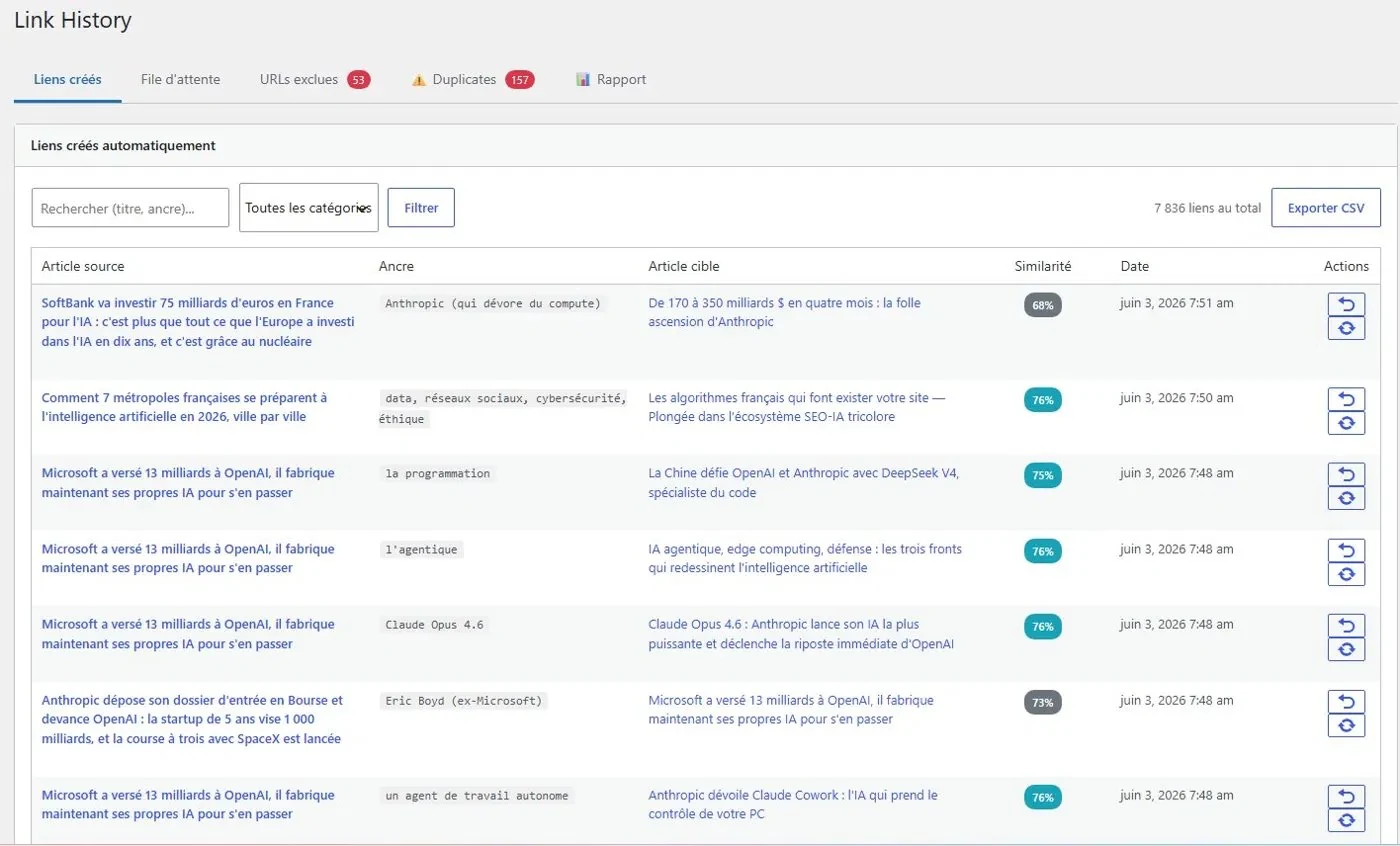1400x846 pixels.
Task: Click anchor text "l'agentique"
Action: click(421, 549)
